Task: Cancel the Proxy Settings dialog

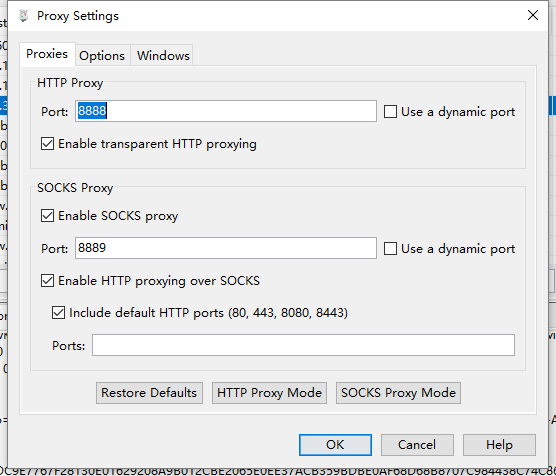Action: click(417, 445)
